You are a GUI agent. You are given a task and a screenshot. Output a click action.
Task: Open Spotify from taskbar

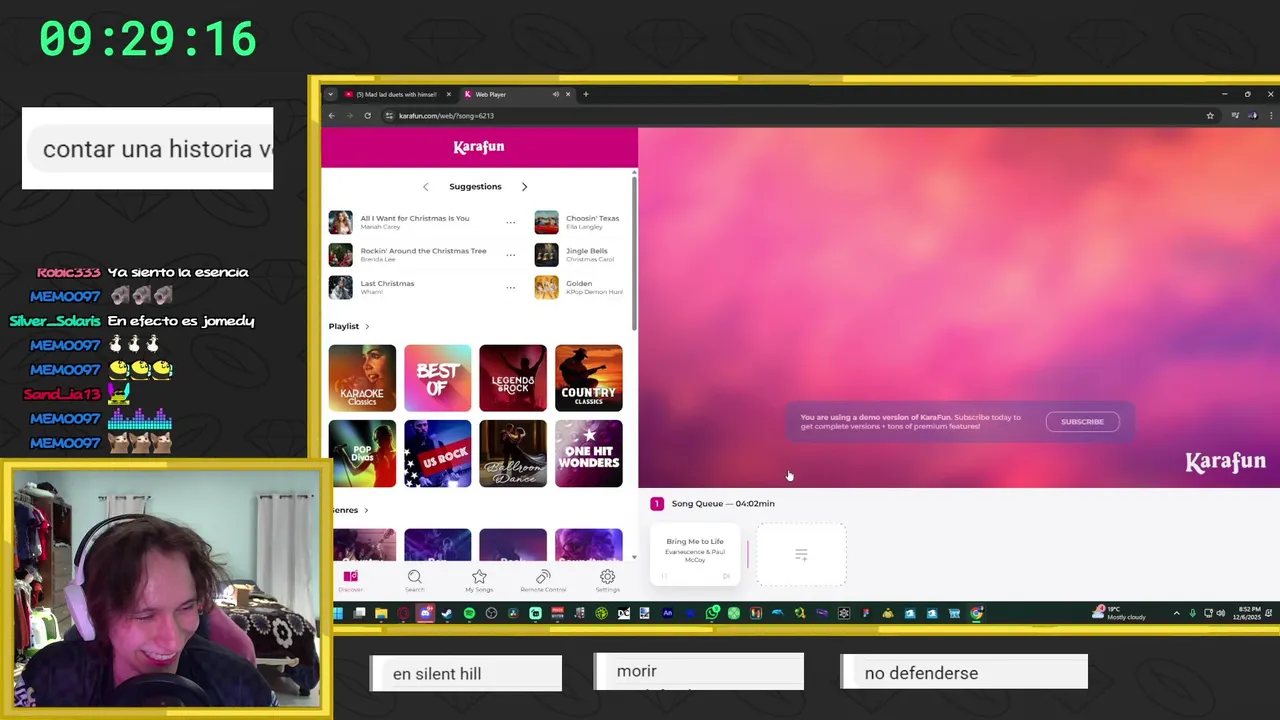click(x=469, y=613)
